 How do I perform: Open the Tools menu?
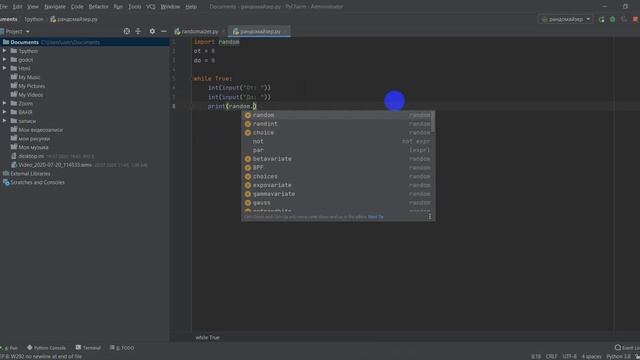pos(135,7)
